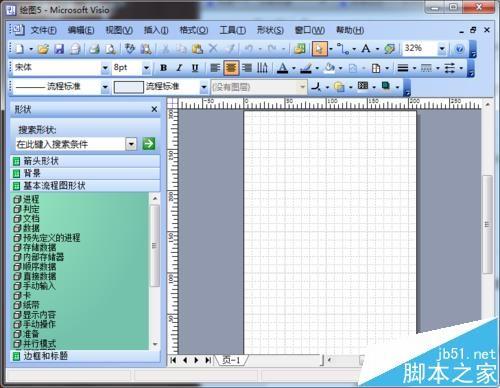Toggle Underline formatting
Viewport: 500px width, 388px height.
click(195, 68)
